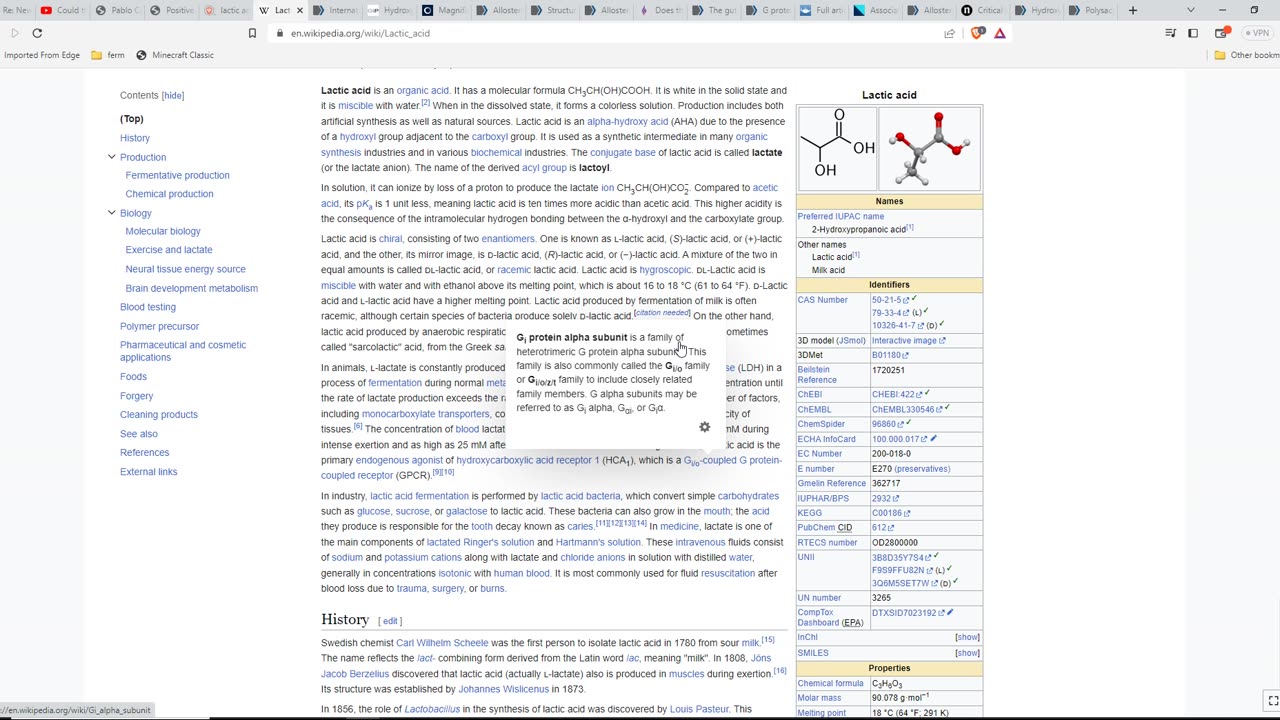
Task: Switch to the 'Positive' tab
Action: pyautogui.click(x=171, y=10)
